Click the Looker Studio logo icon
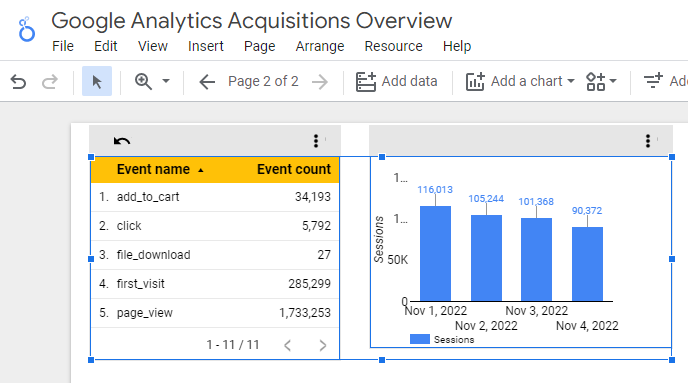This screenshot has width=688, height=383. [x=26, y=29]
